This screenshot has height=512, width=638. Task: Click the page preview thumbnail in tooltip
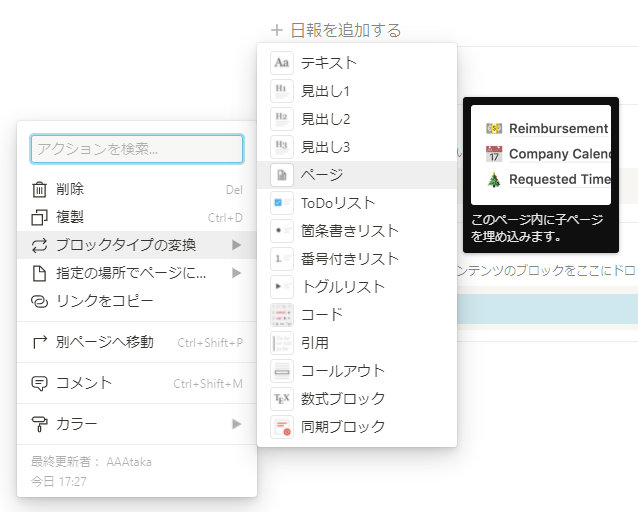click(x=541, y=155)
